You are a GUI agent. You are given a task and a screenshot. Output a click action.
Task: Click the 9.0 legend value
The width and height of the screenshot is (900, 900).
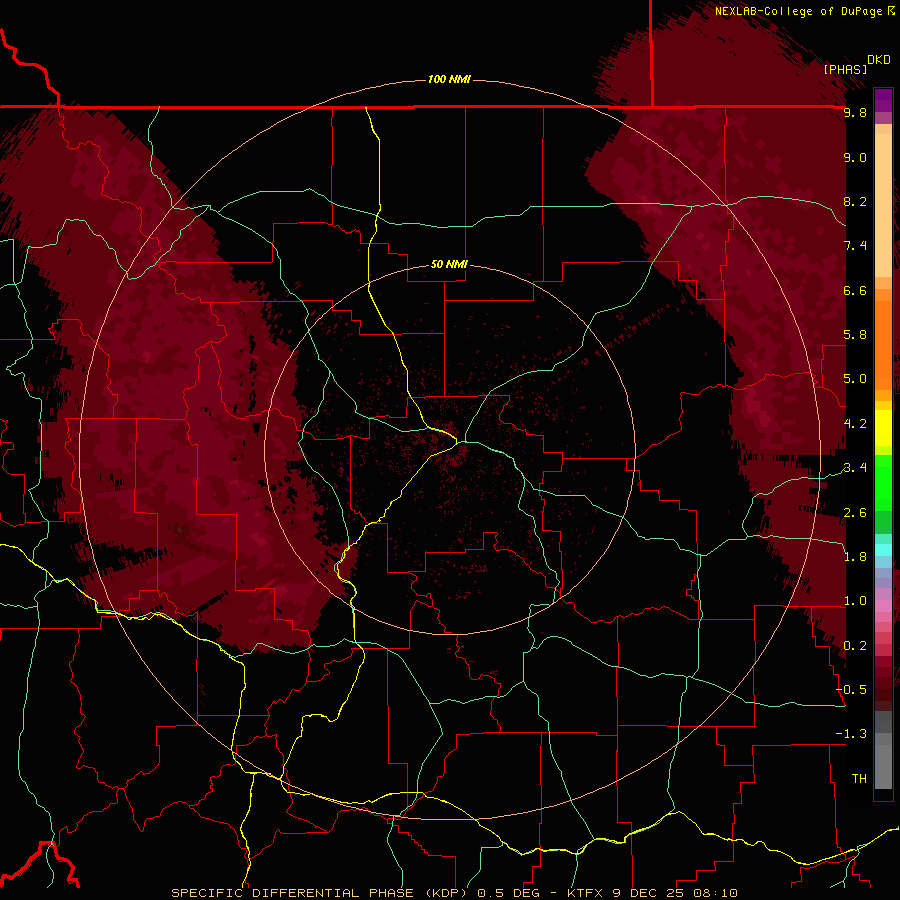[x=855, y=157]
